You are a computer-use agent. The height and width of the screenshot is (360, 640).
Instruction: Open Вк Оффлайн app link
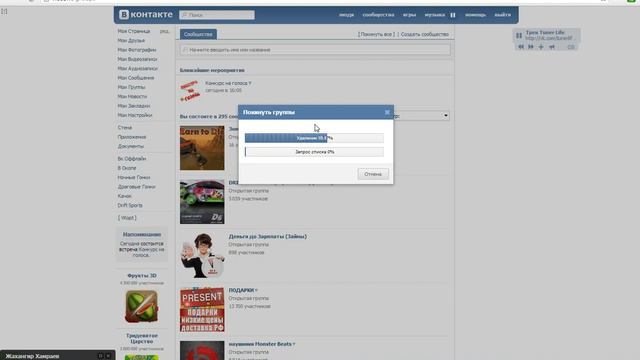(132, 159)
